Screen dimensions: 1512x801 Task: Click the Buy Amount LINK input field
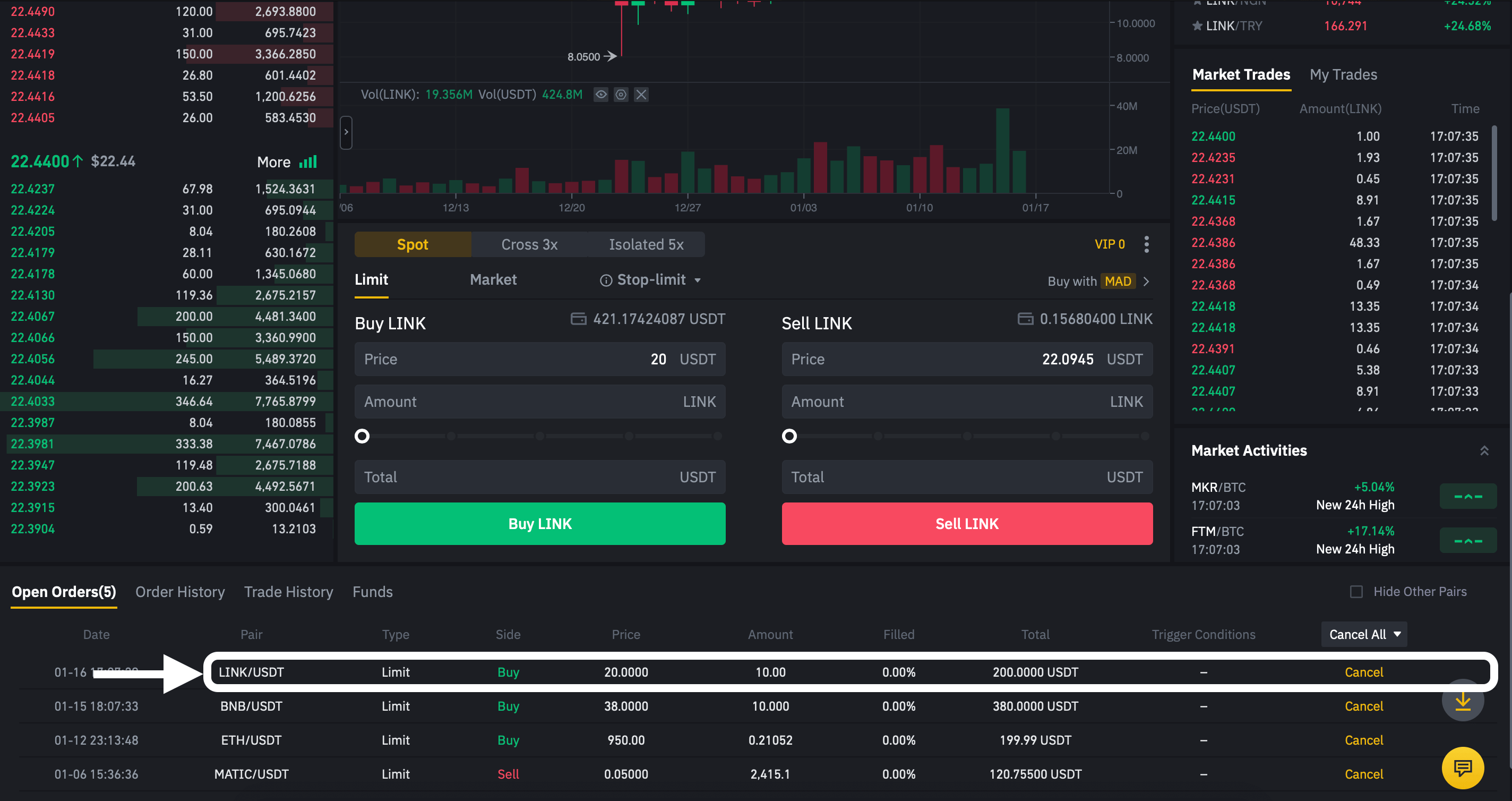click(540, 402)
